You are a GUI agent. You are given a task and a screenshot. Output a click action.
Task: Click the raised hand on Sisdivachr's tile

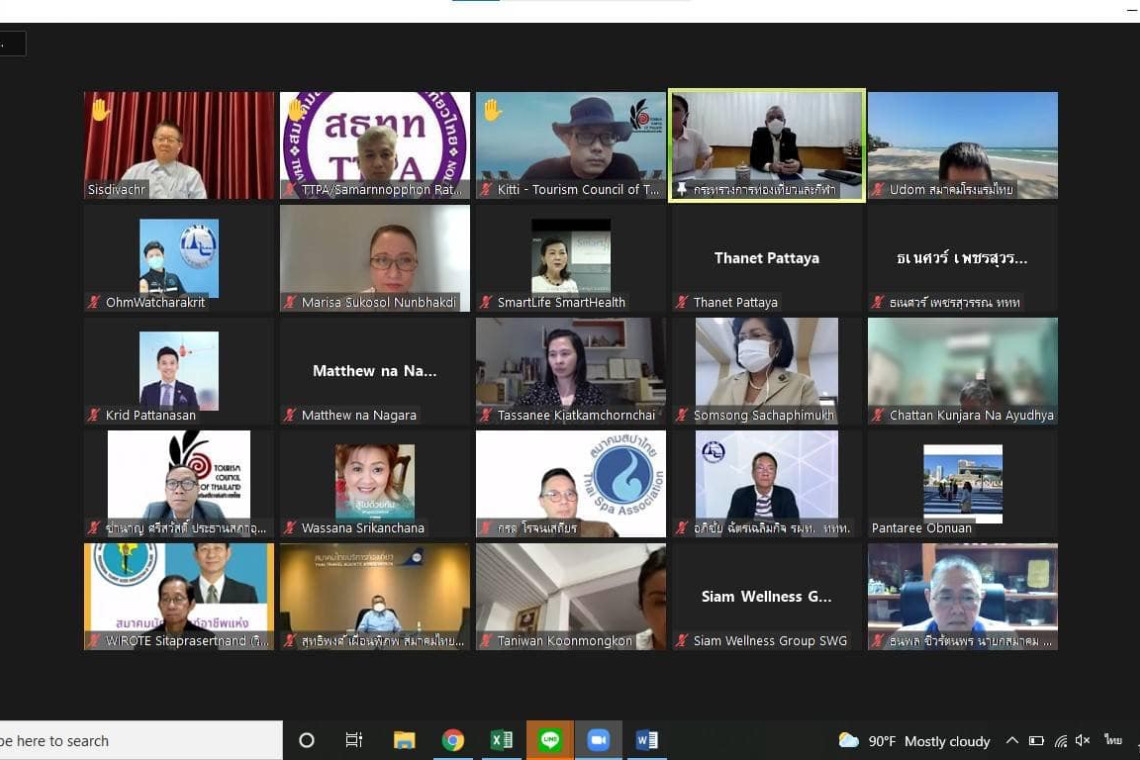100,109
